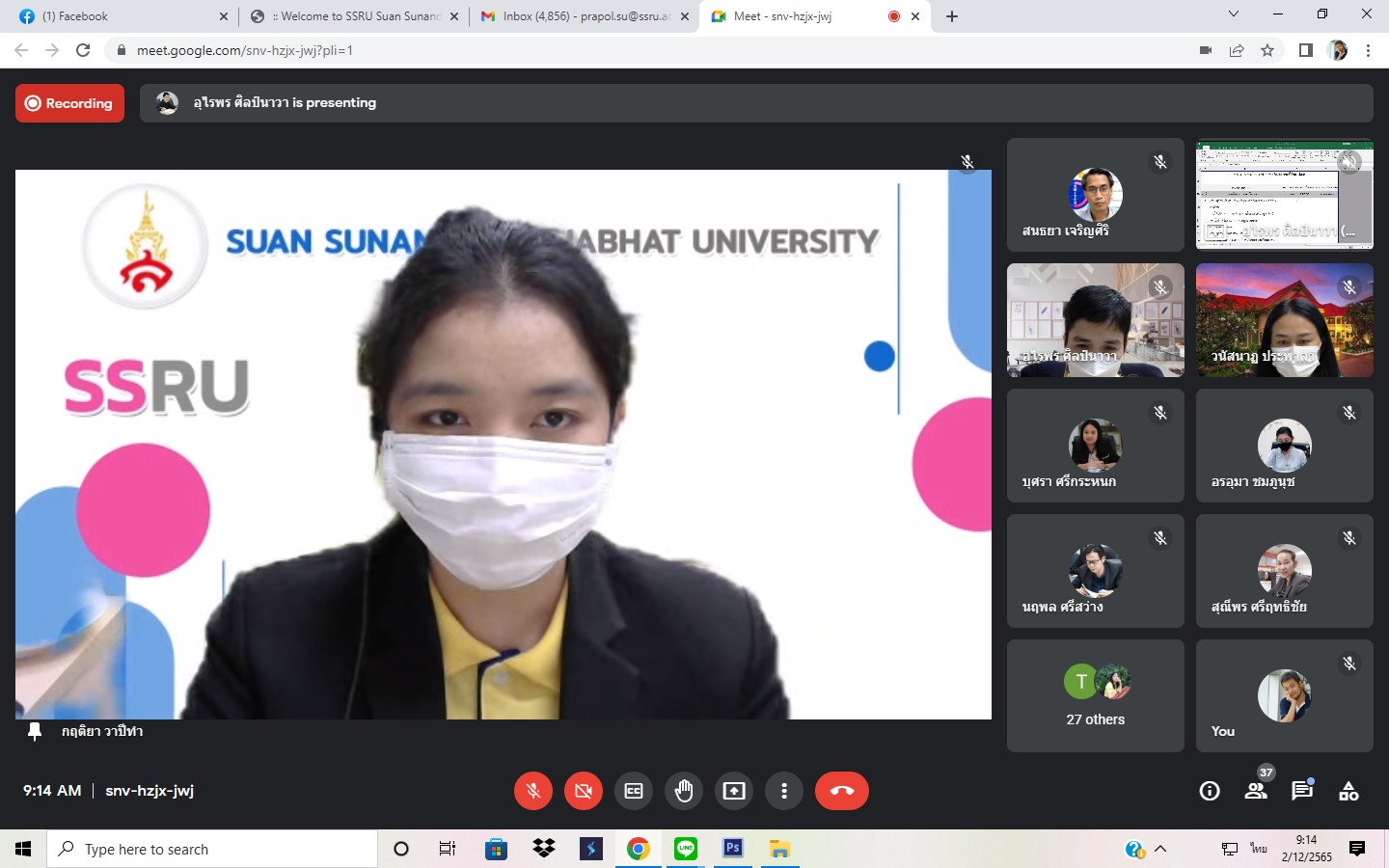
Task: Turn on the camera
Action: pos(583,791)
